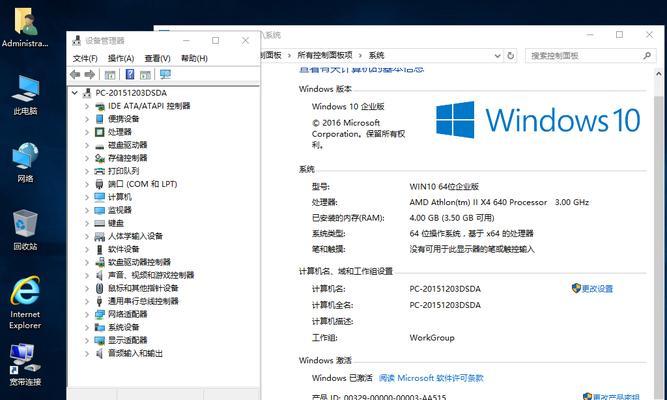667x400 pixels.
Task: Open the 网络 desktop icon
Action: point(25,163)
